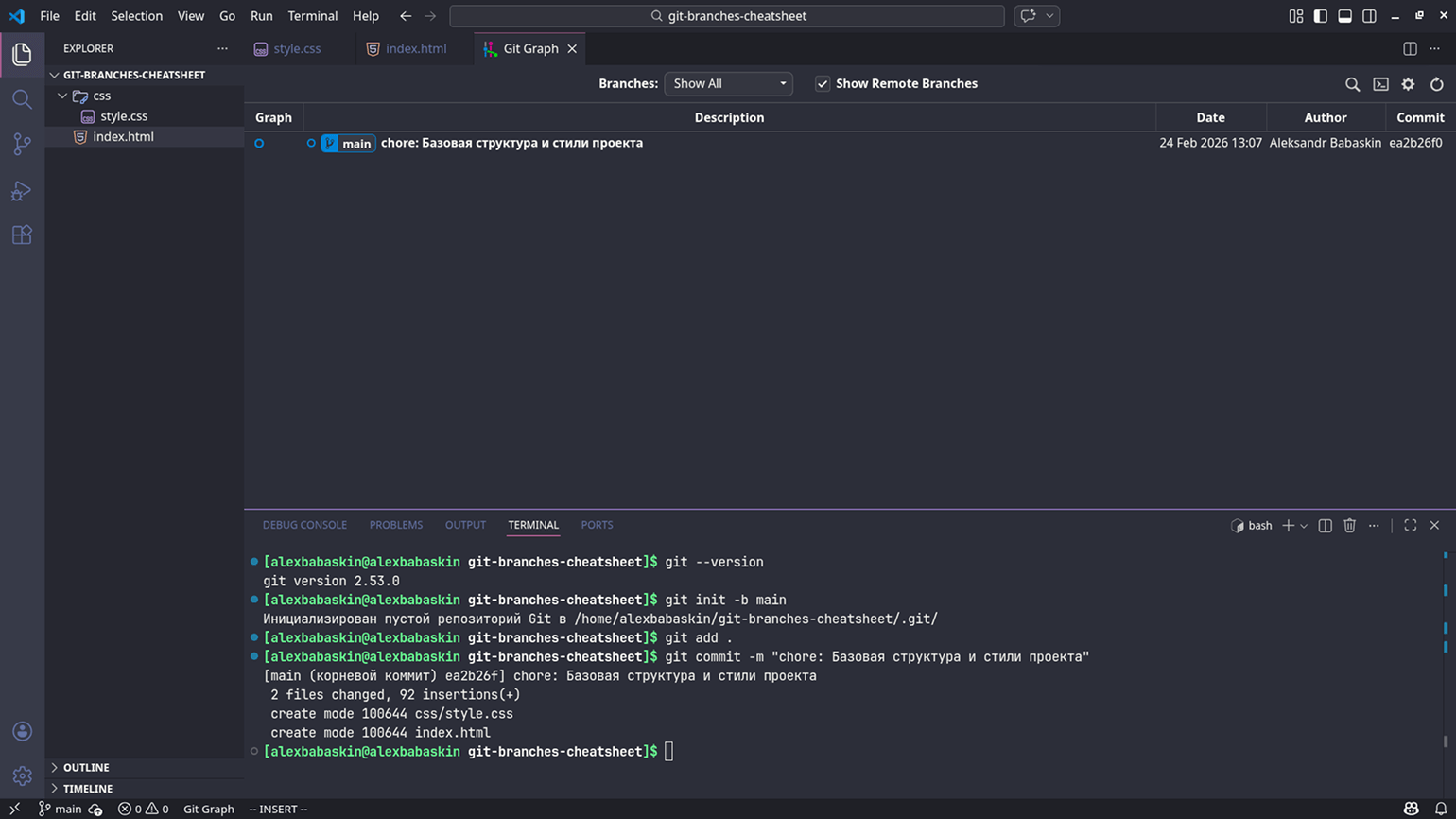Switch to the index.html editor tab

[x=415, y=48]
